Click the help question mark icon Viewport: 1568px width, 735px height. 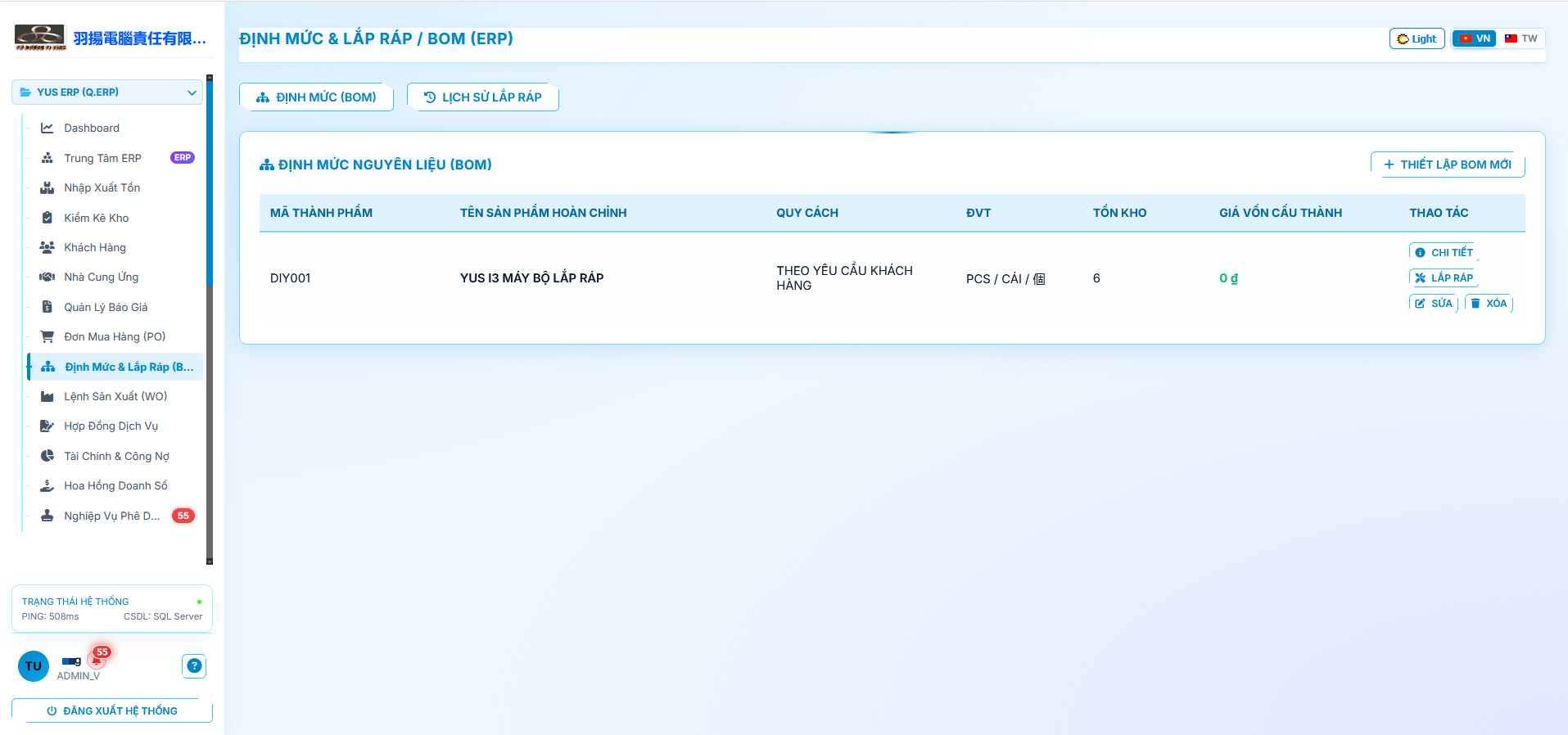click(194, 666)
